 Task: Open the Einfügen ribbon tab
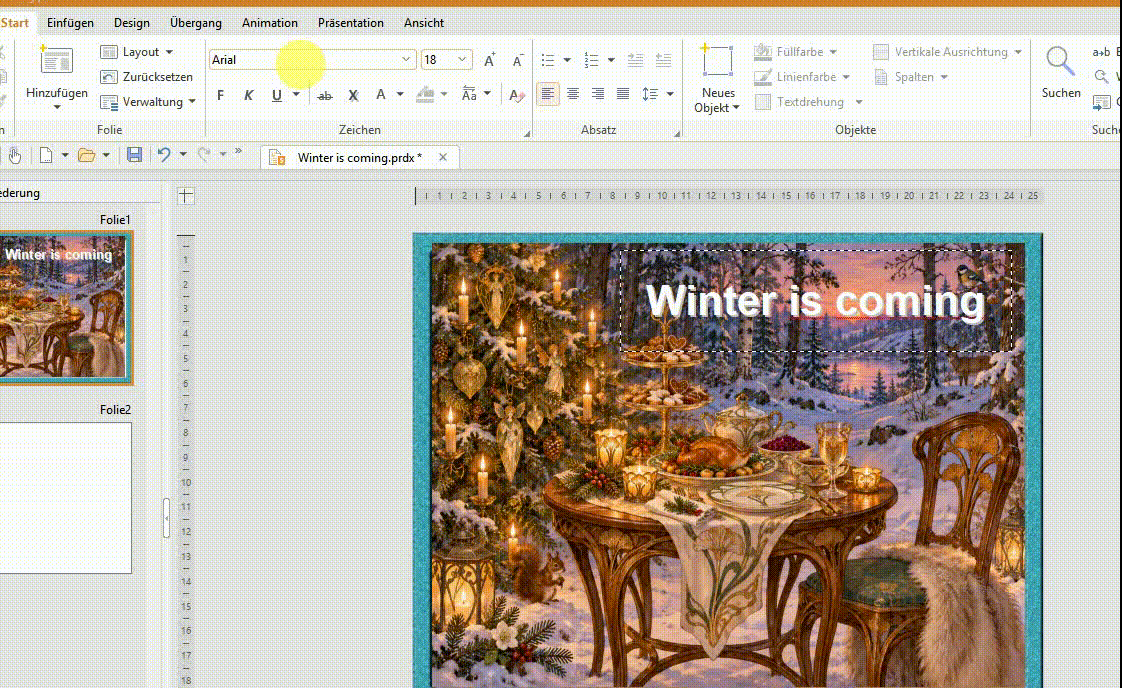pyautogui.click(x=70, y=23)
